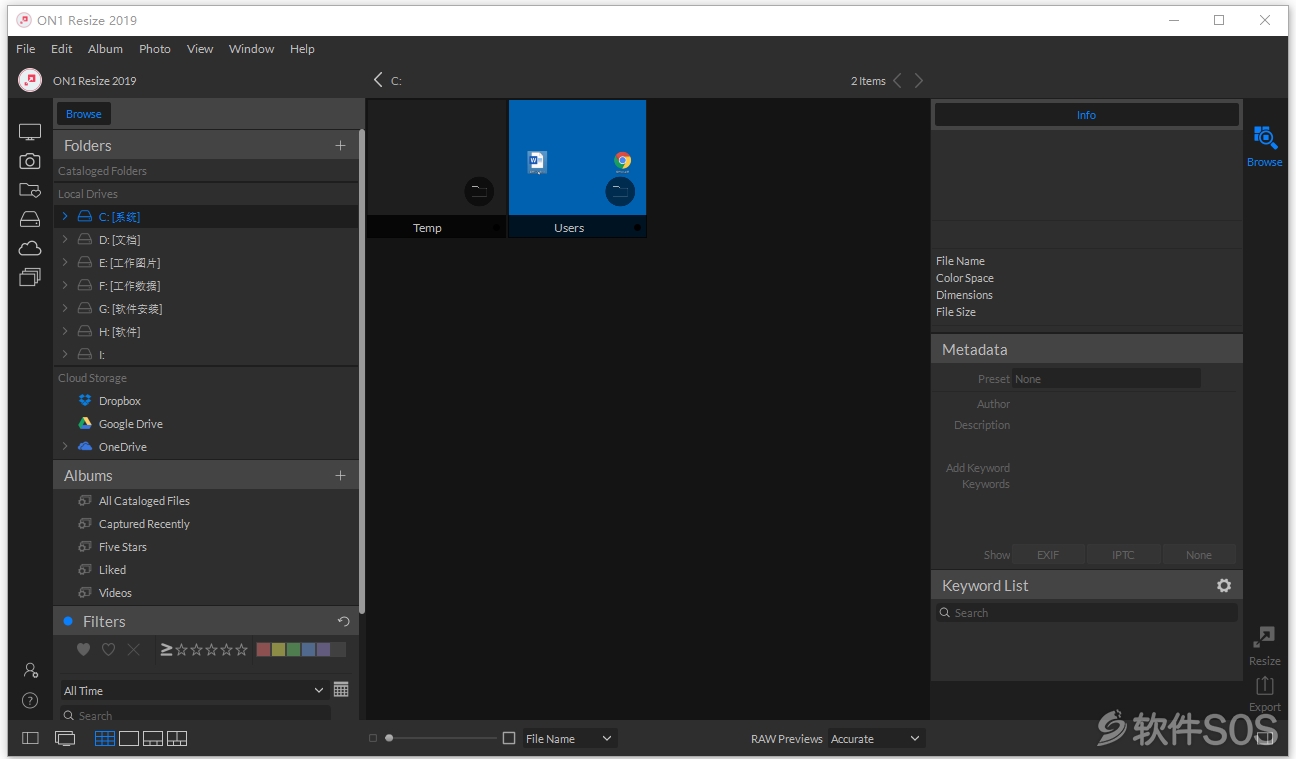
Task: Expand the E: [工作图片] drive
Action: [x=65, y=263]
